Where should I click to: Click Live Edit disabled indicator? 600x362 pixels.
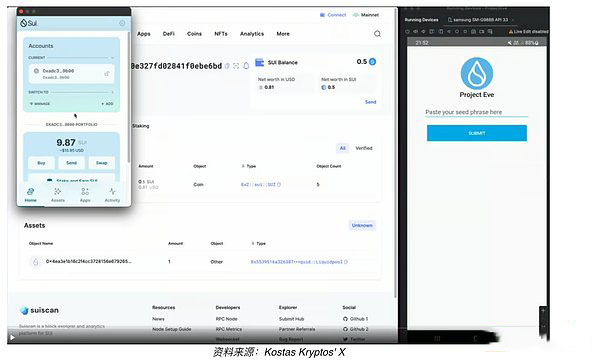click(x=528, y=32)
